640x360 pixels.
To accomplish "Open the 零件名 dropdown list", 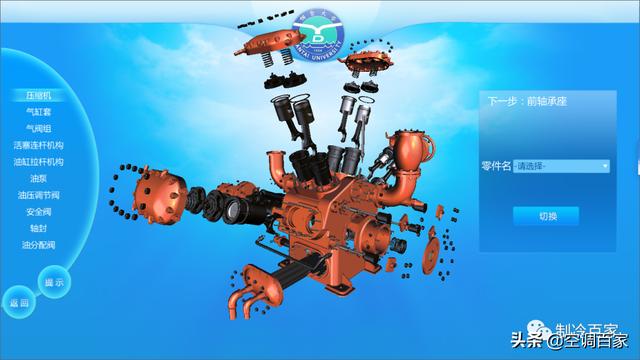I will tap(561, 166).
